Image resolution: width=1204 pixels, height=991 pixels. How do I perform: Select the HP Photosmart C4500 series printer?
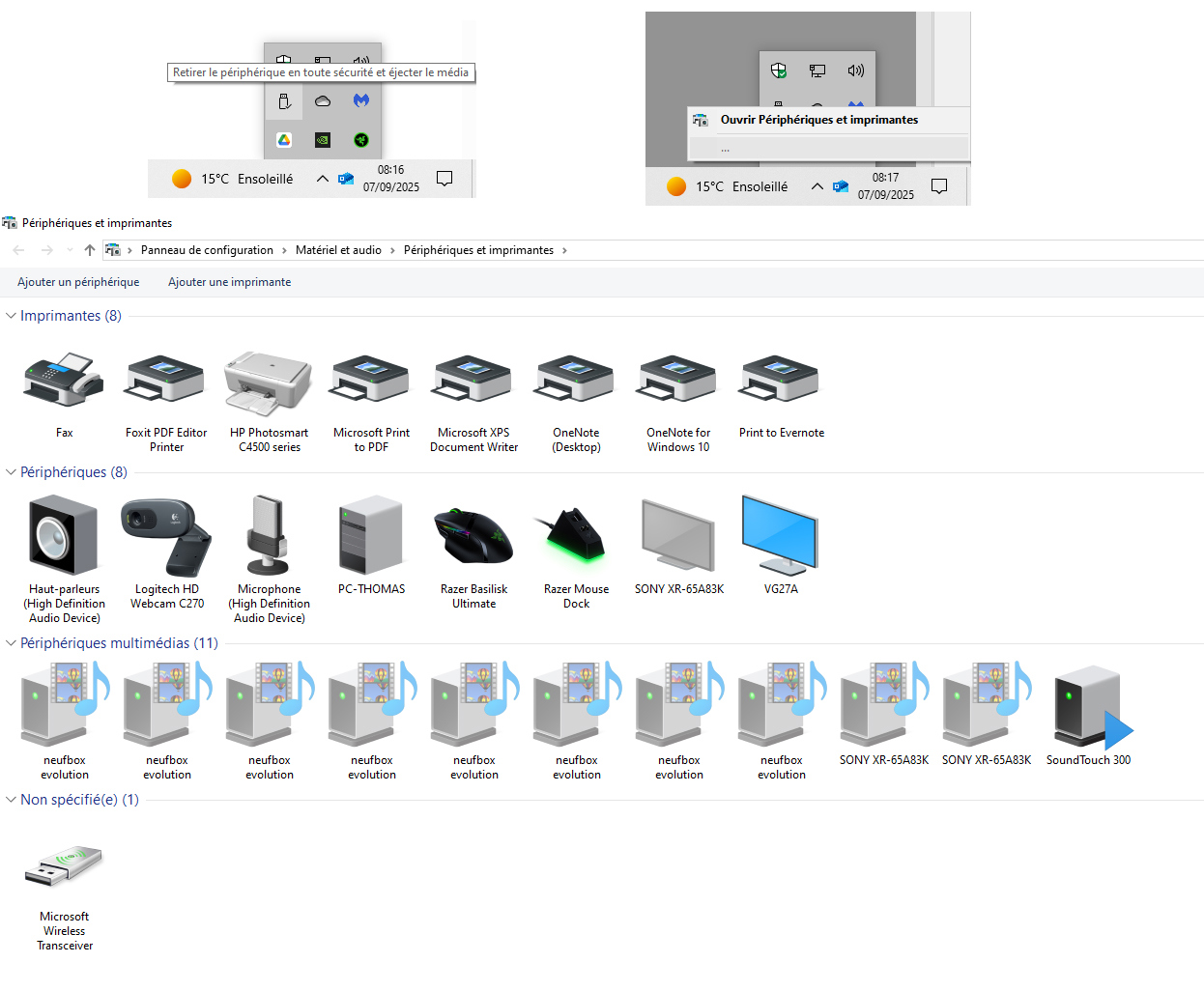point(269,382)
